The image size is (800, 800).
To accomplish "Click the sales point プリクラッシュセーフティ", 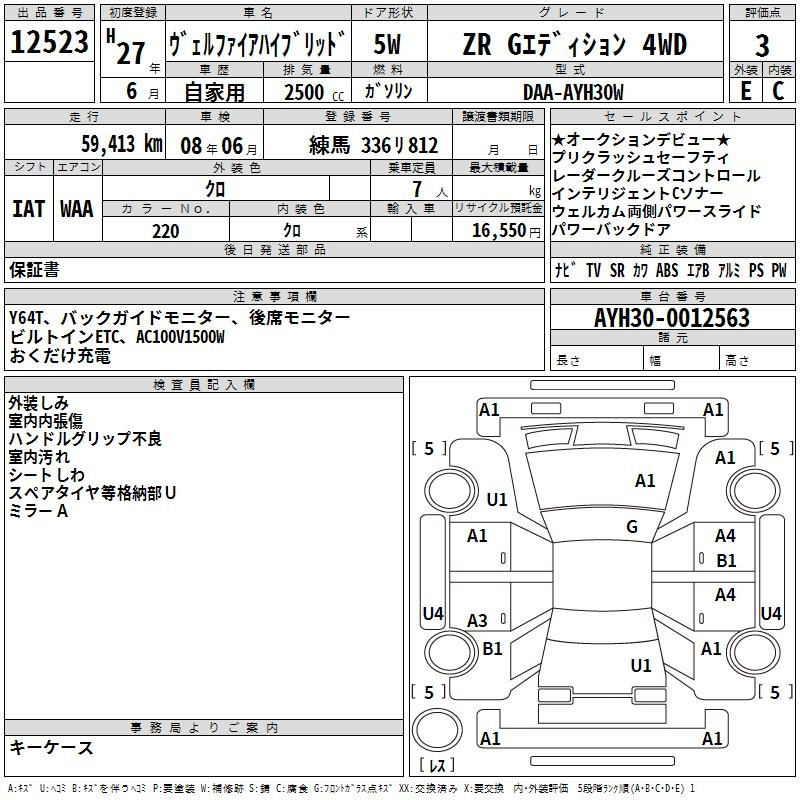I will [x=640, y=157].
